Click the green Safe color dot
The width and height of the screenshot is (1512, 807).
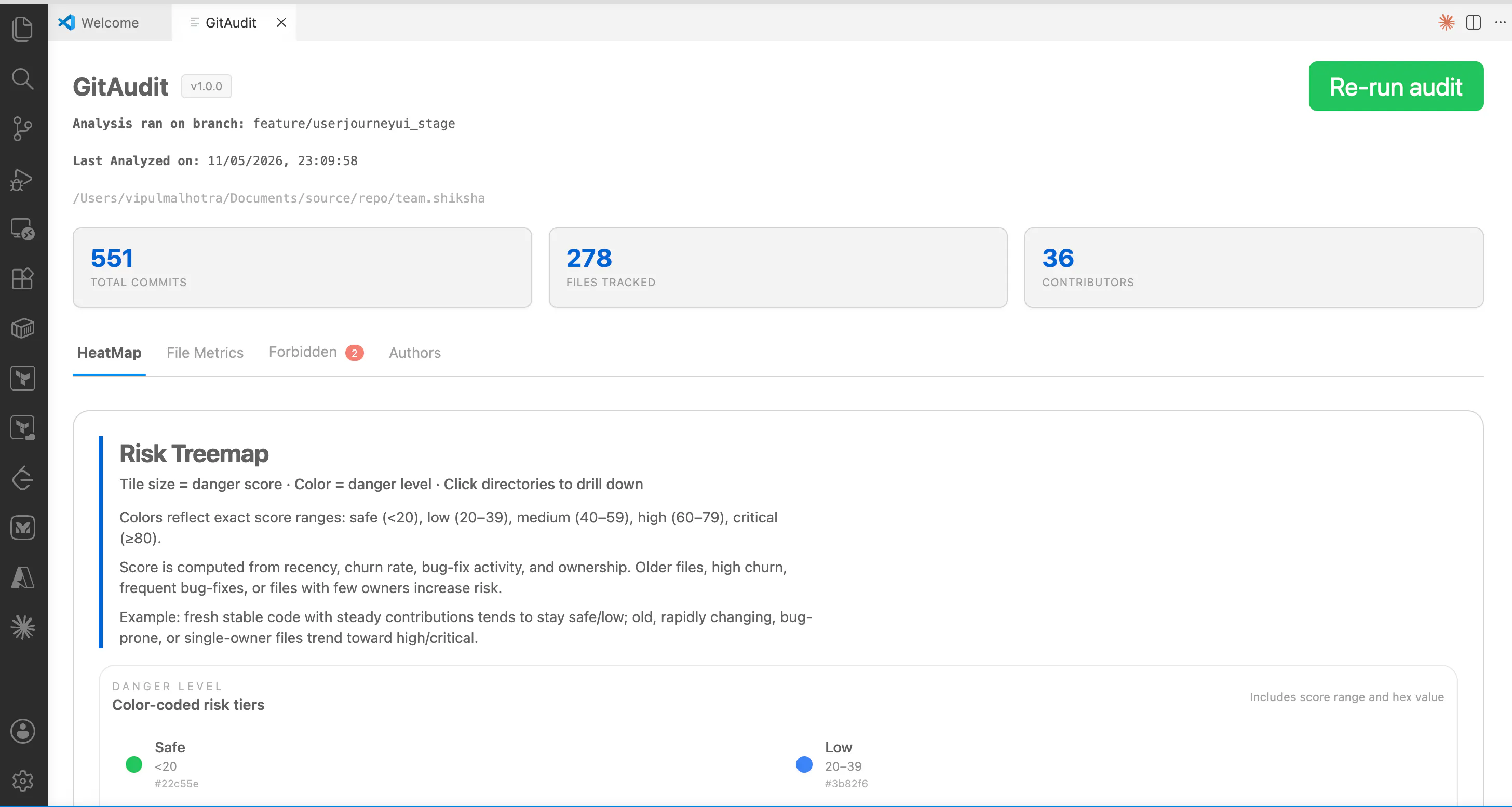click(134, 764)
